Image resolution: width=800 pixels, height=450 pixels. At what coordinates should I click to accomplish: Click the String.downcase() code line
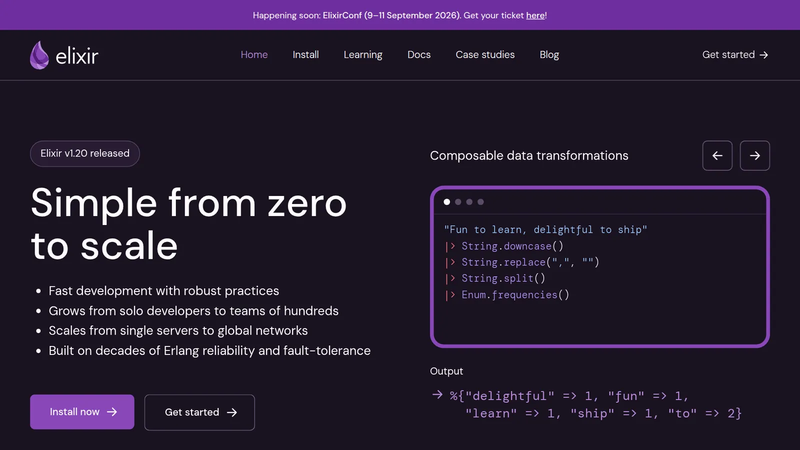click(x=504, y=246)
